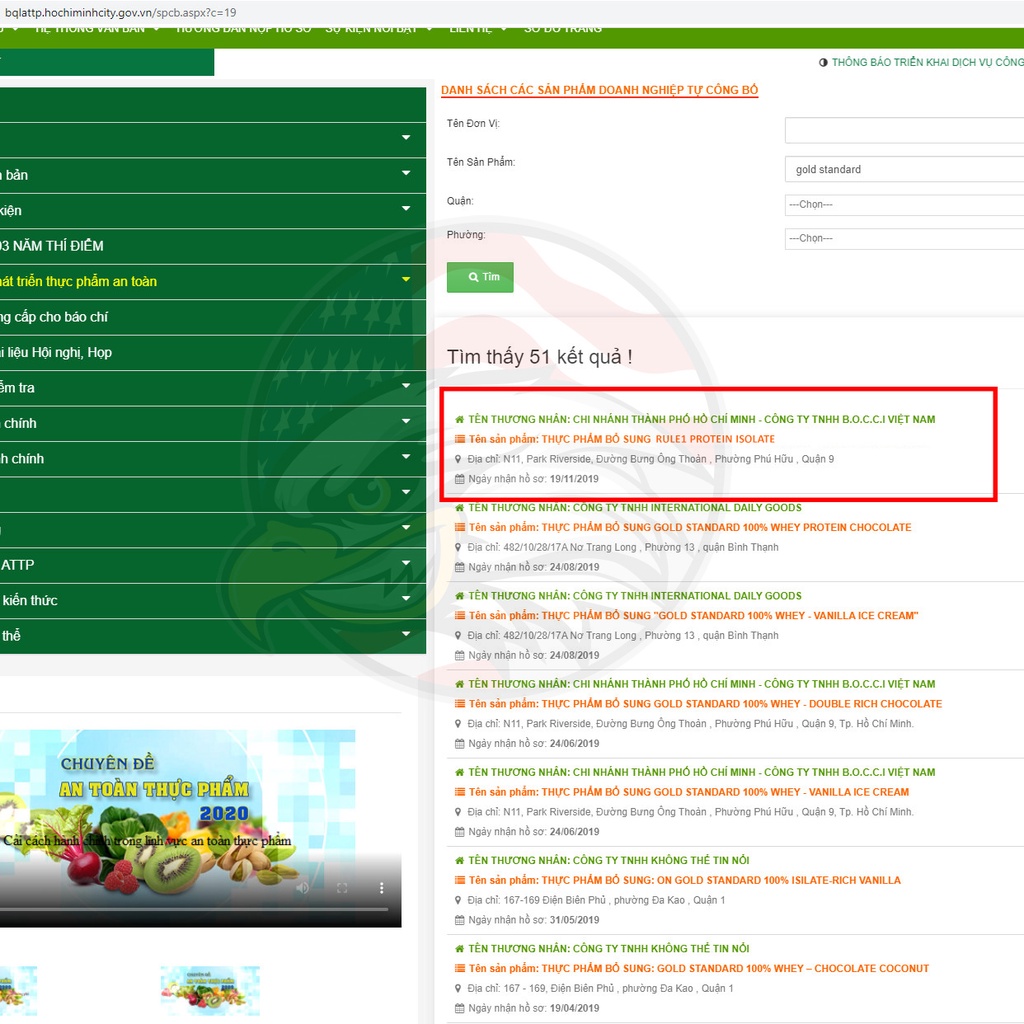Expand the yellow 'triển thực phẩm an toàn' row
The image size is (1024, 1024).
[x=406, y=279]
